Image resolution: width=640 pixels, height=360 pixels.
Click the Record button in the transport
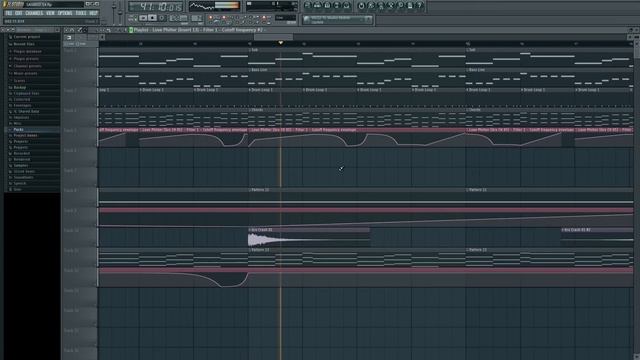[162, 18]
